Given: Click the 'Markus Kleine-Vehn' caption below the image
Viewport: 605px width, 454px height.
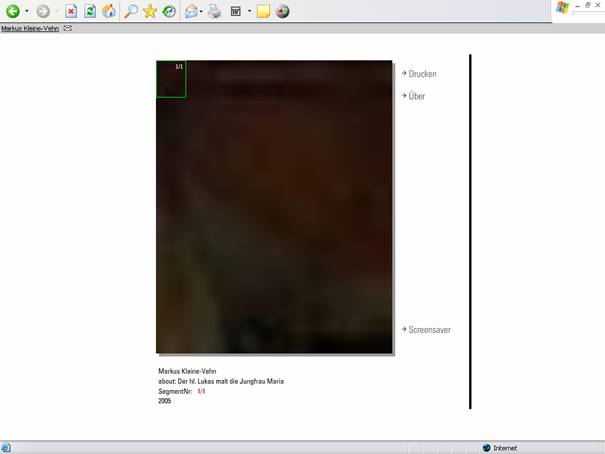Looking at the screenshot, I should [x=187, y=371].
